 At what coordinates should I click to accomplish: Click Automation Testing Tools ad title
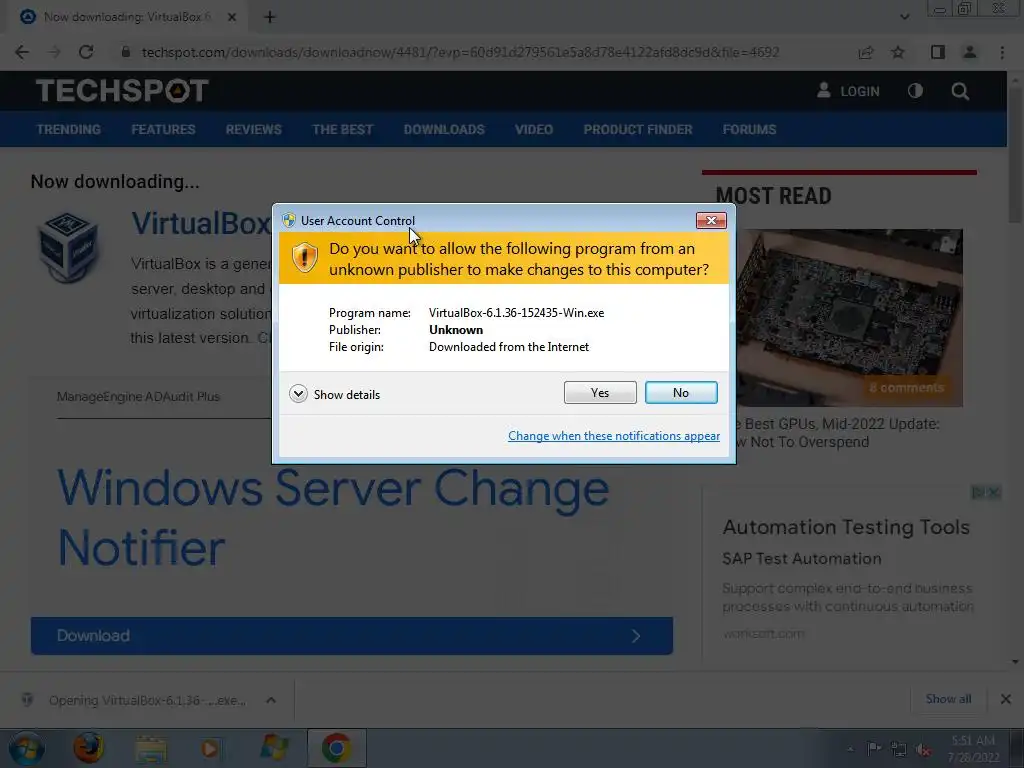(846, 527)
